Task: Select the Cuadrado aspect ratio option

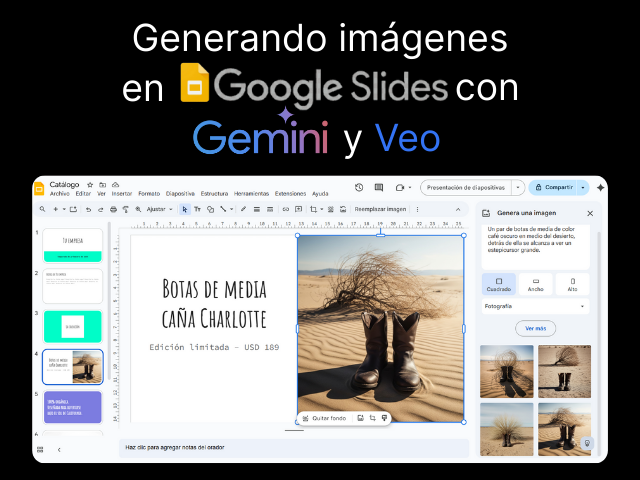Action: [x=499, y=285]
